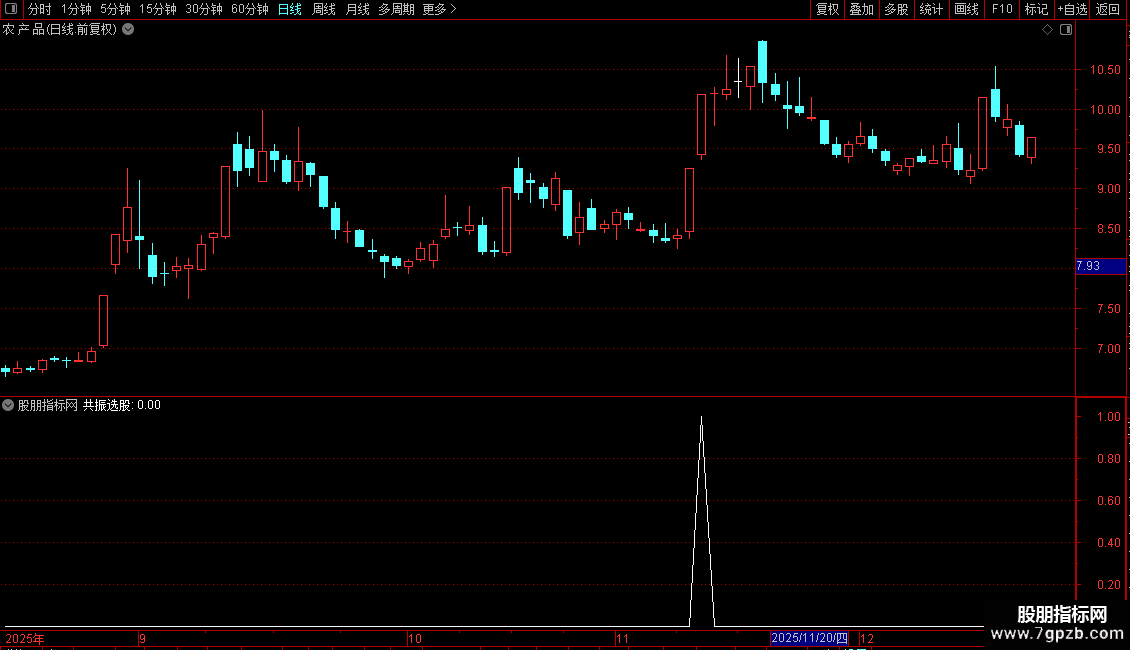The height and width of the screenshot is (650, 1130).
Task: Click month 11 on the time axis
Action: click(x=622, y=638)
